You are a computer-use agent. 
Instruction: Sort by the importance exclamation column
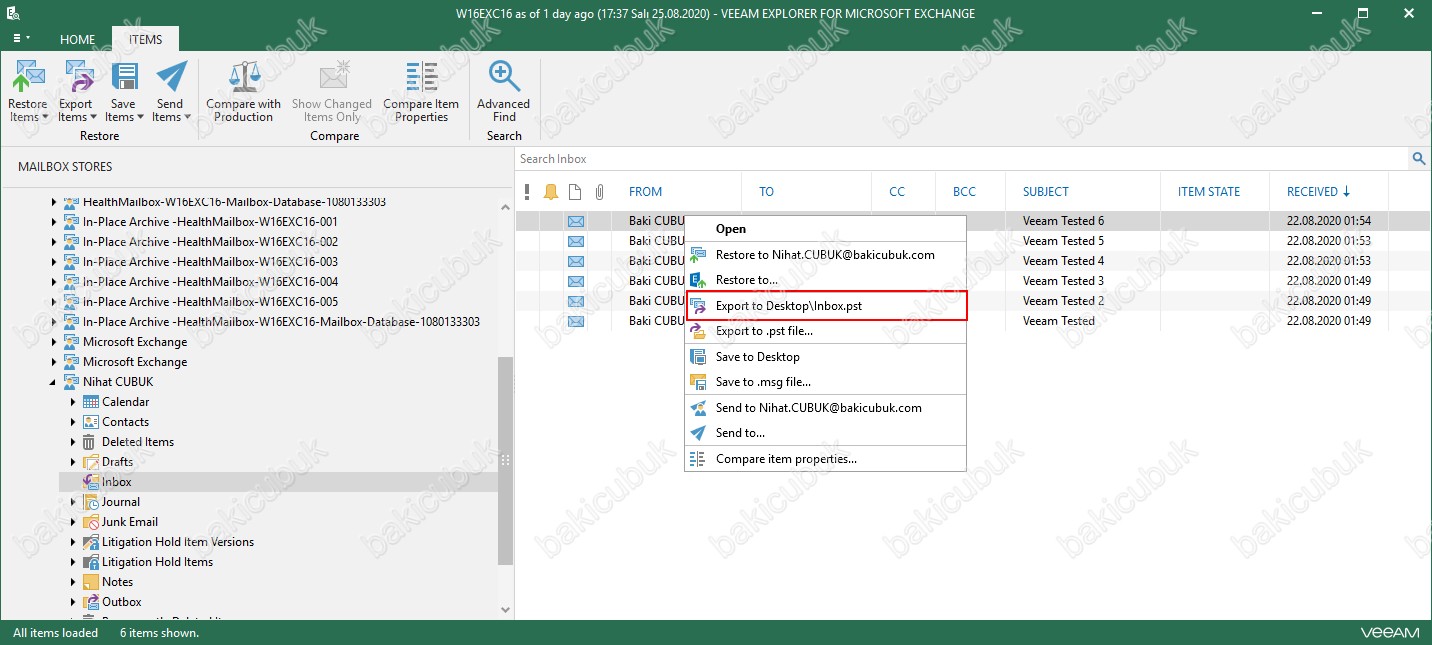pos(527,192)
